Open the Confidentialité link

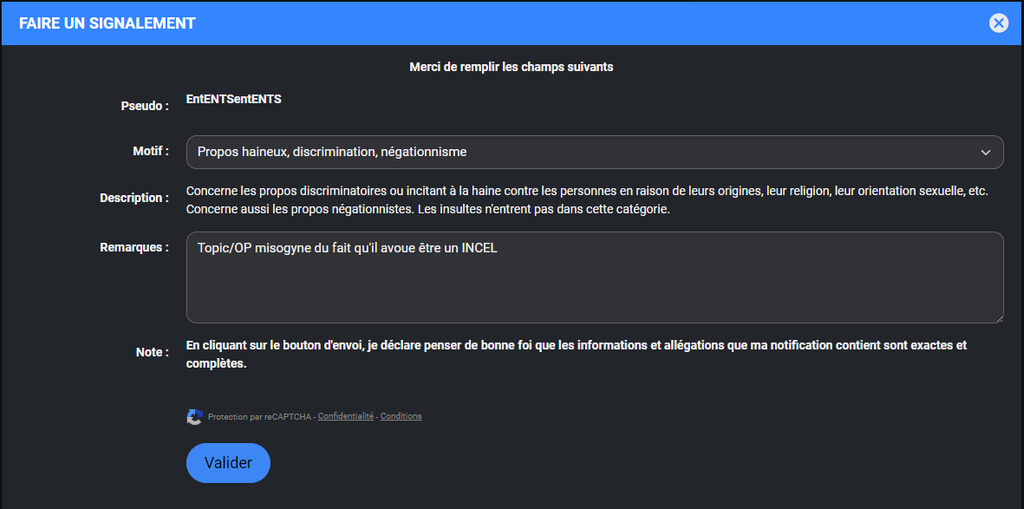pos(345,416)
